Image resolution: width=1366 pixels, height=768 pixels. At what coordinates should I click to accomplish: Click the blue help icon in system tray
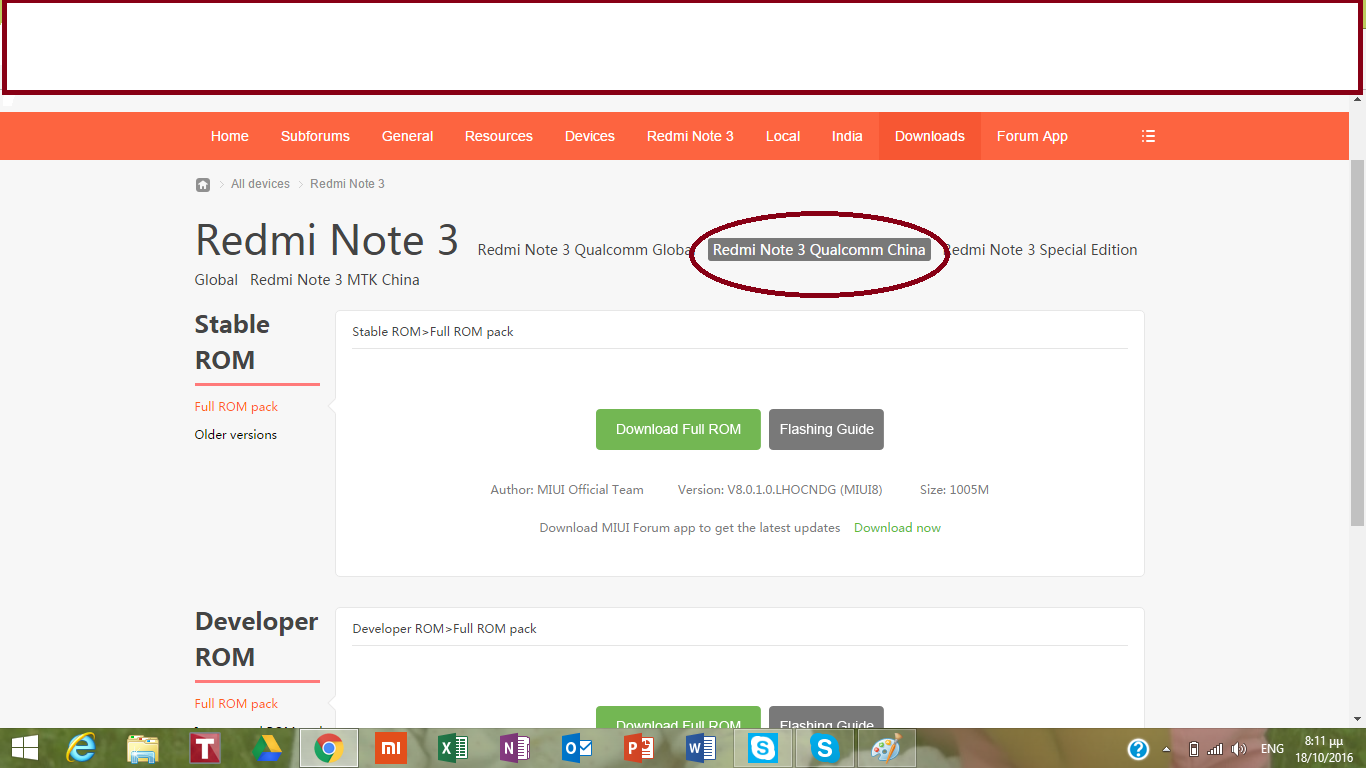pyautogui.click(x=1138, y=749)
